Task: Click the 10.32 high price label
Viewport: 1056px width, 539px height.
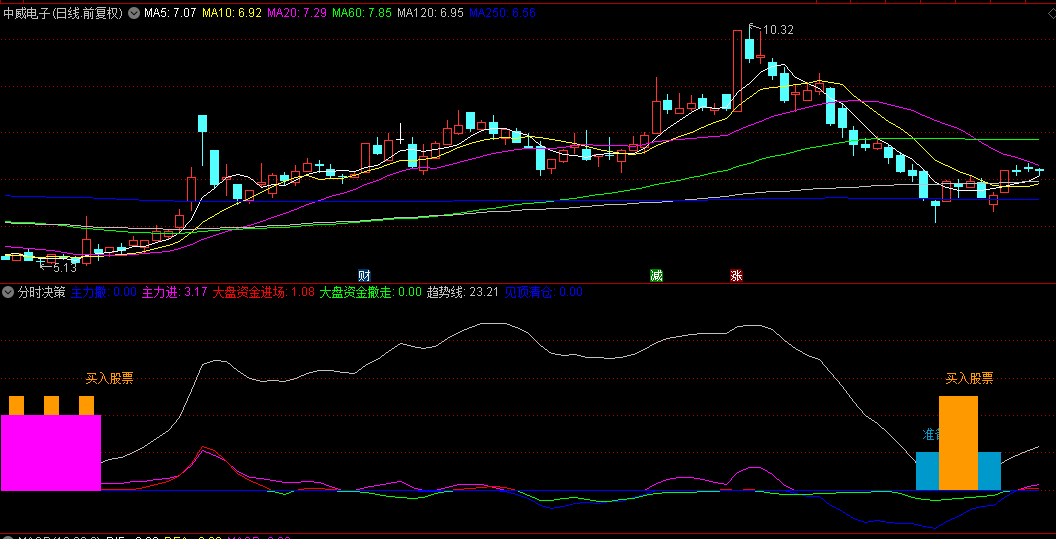Action: (777, 30)
